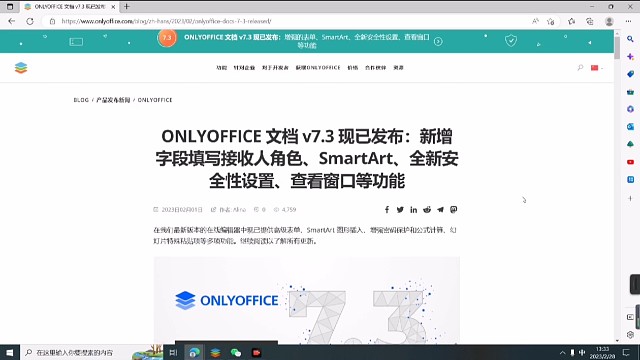Open the Read aloud icon in the address bar
Viewport: 640px width, 360px height.
[x=535, y=21]
